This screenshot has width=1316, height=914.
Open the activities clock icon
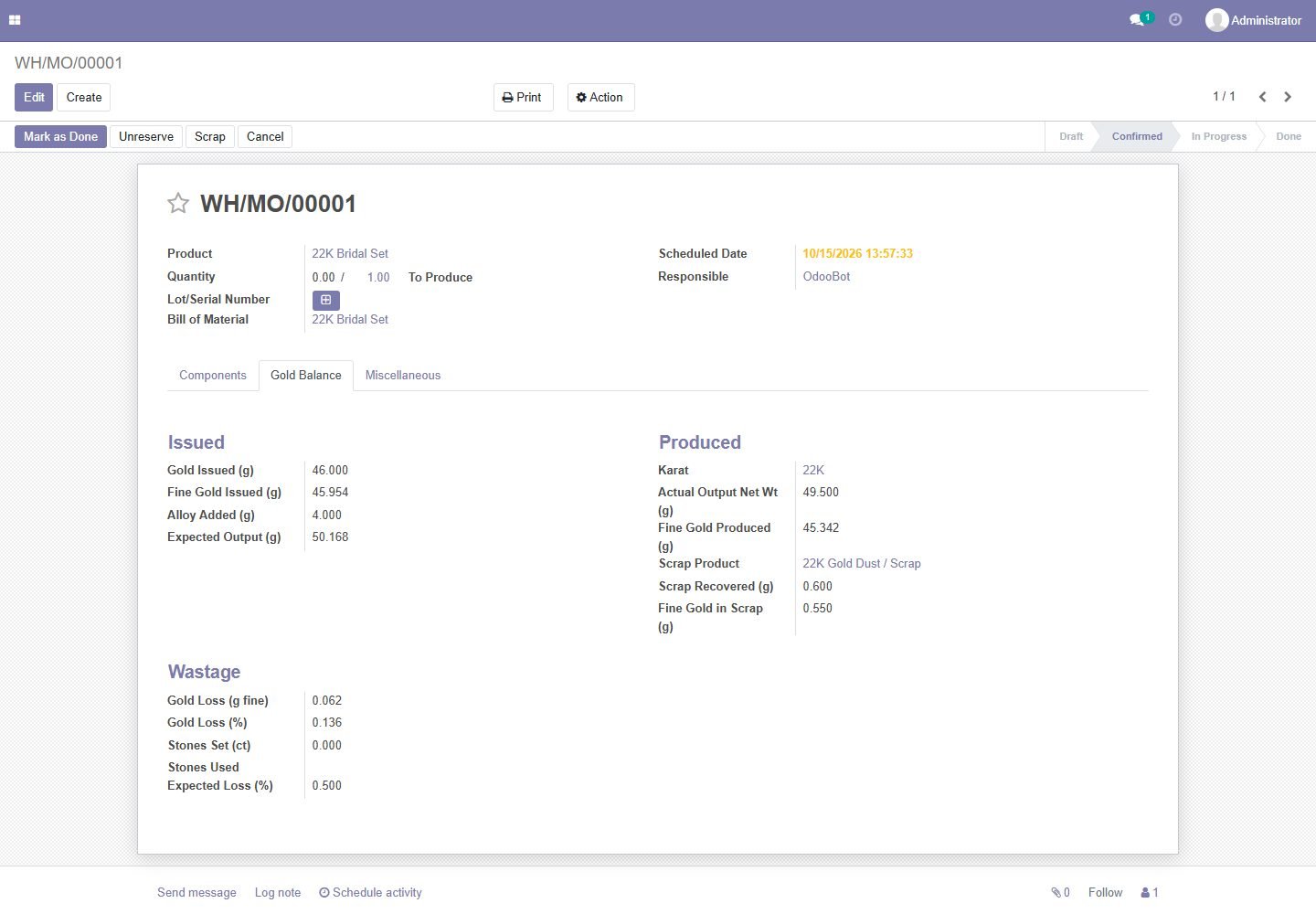(1175, 19)
